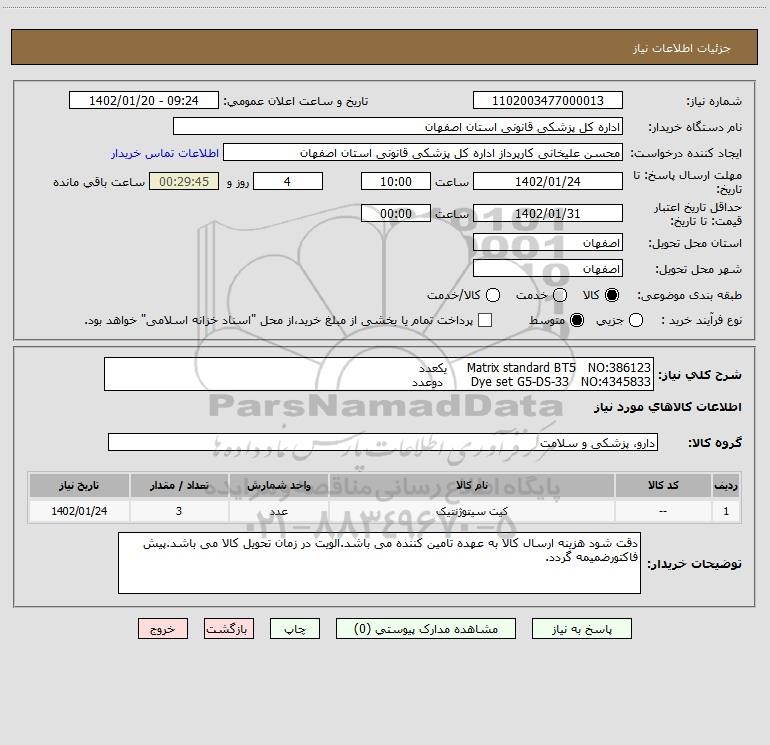The width and height of the screenshot is (770, 745).
Task: Select the کالا/خدمت radio button
Action: click(493, 295)
